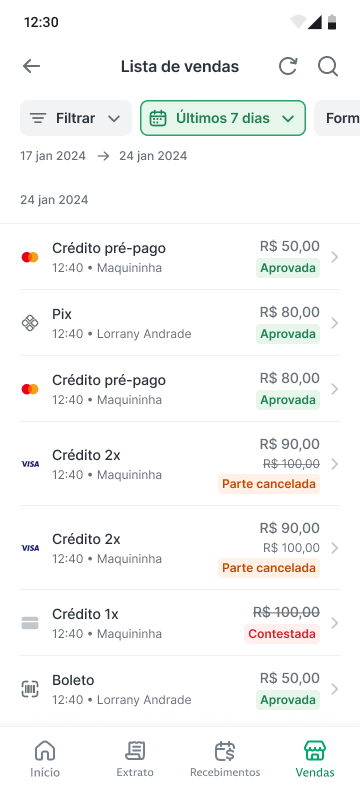Image resolution: width=360 pixels, height=791 pixels.
Task: Open the partially visible Form filter
Action: pyautogui.click(x=337, y=118)
